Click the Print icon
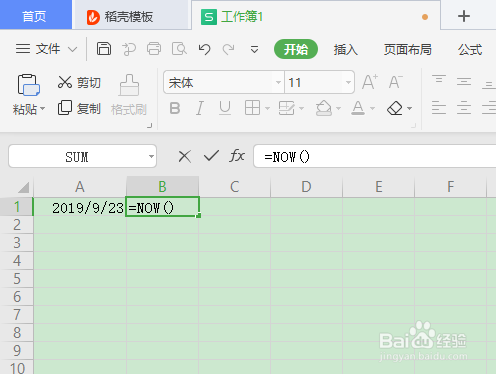The width and height of the screenshot is (496, 374). coord(154,49)
